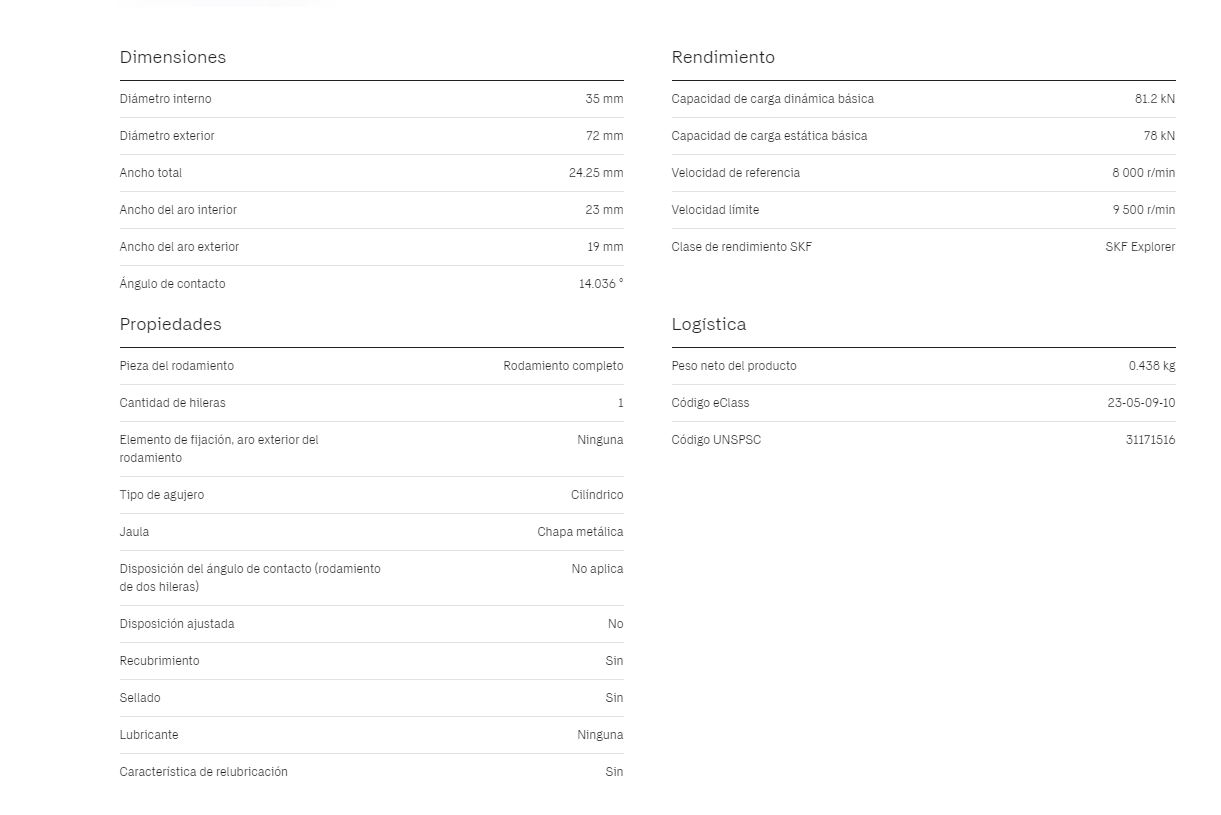Click the Peso neto del producto label

coord(734,366)
